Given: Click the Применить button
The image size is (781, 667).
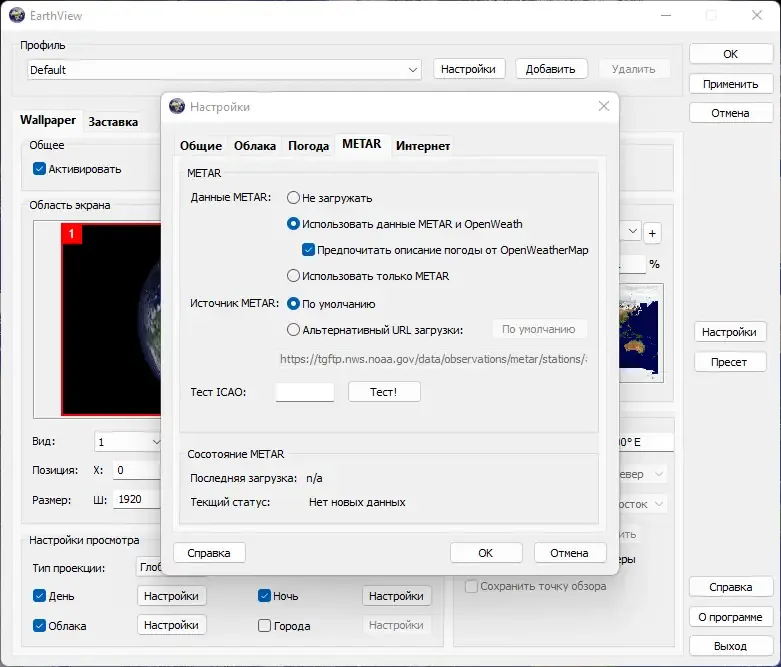Looking at the screenshot, I should click(730, 84).
